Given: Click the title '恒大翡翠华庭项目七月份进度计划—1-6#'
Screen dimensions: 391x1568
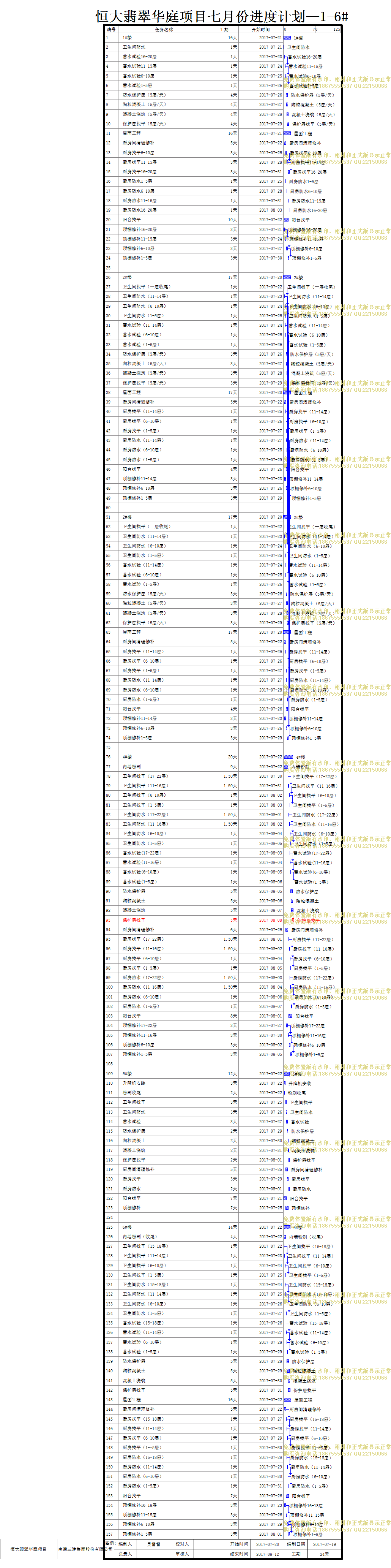Looking at the screenshot, I should (221, 16).
